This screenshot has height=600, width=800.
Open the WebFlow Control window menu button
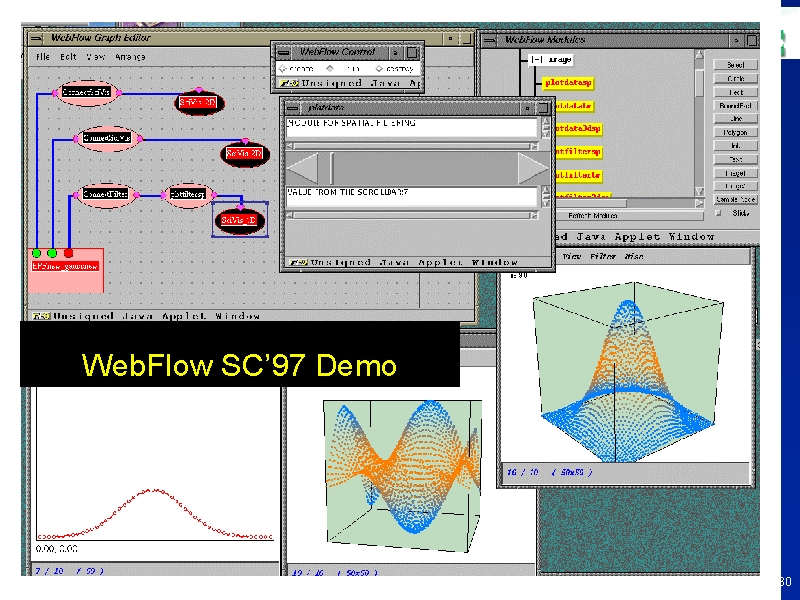(x=283, y=53)
